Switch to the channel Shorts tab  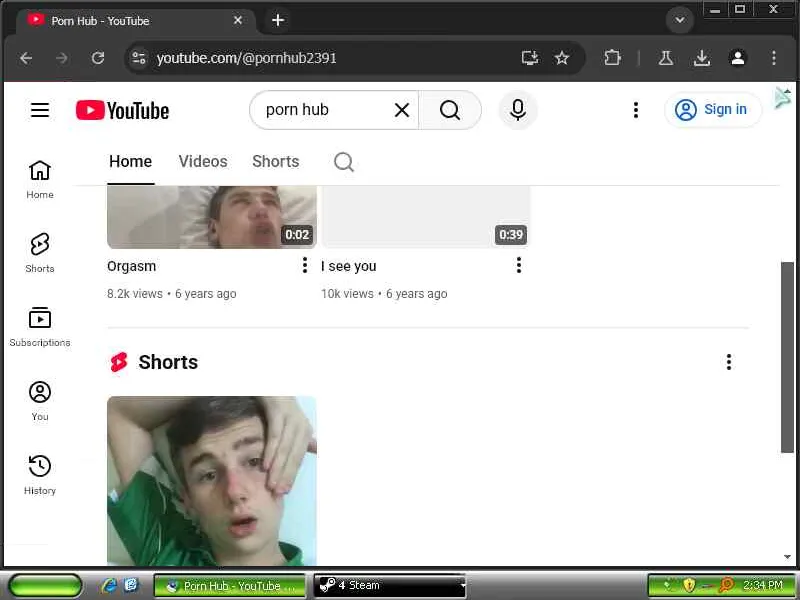pyautogui.click(x=276, y=162)
